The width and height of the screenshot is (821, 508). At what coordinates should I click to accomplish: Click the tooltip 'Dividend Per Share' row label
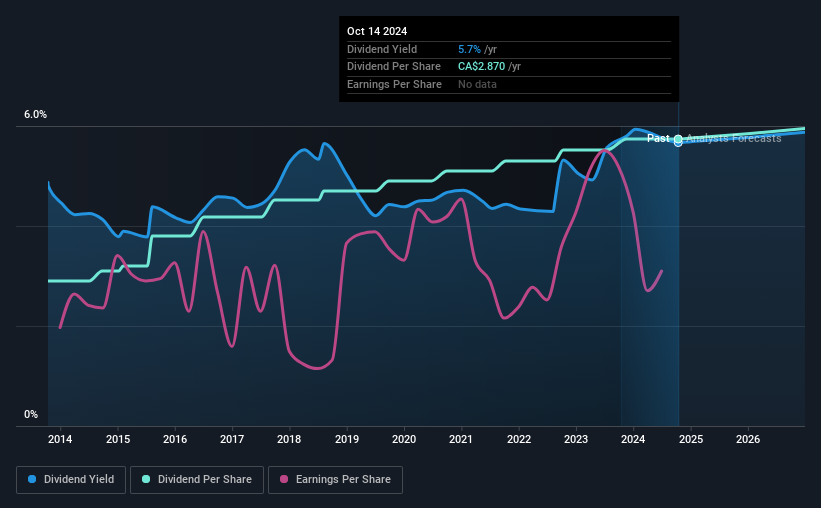pos(394,67)
